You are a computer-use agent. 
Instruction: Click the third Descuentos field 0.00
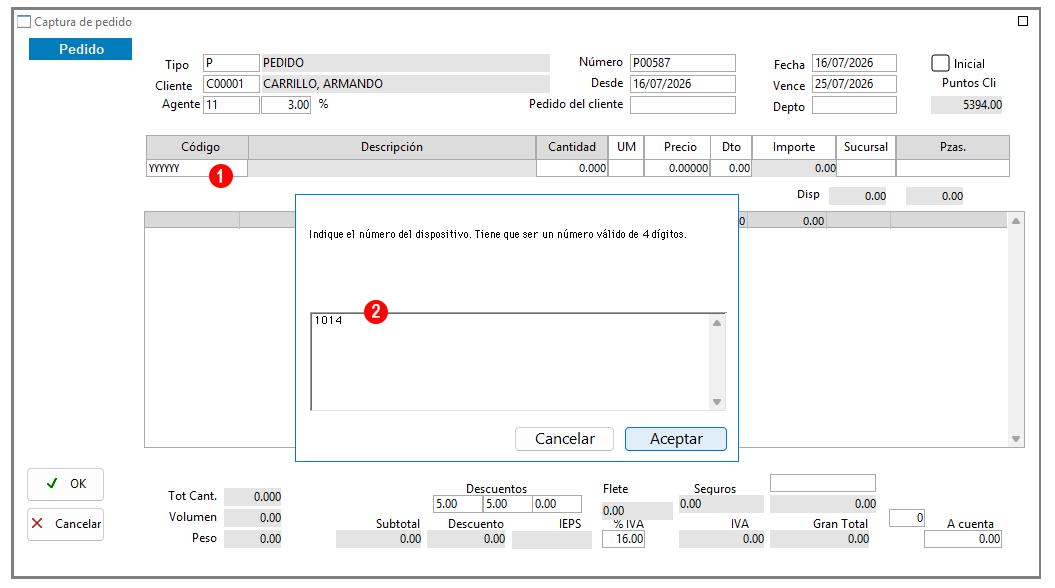tap(556, 504)
